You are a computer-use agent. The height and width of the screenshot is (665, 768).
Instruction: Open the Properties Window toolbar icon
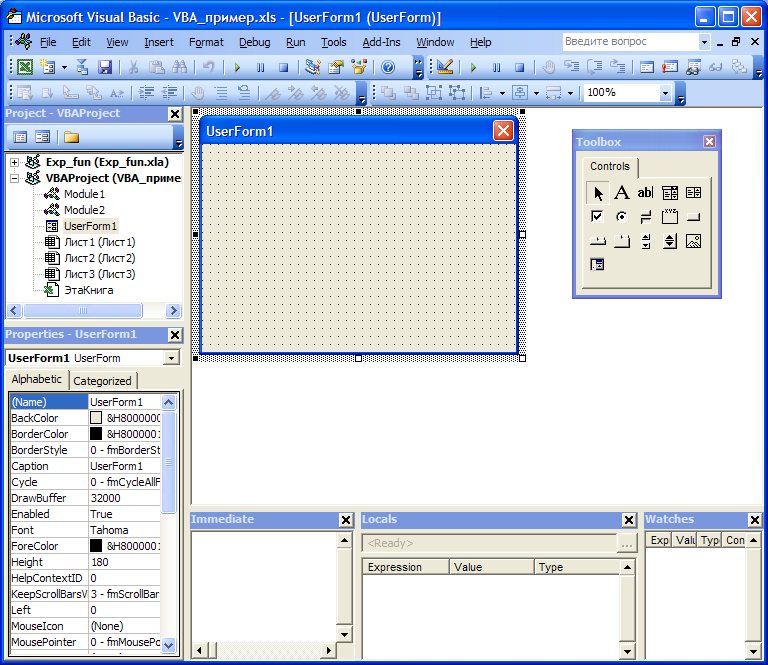click(x=336, y=67)
